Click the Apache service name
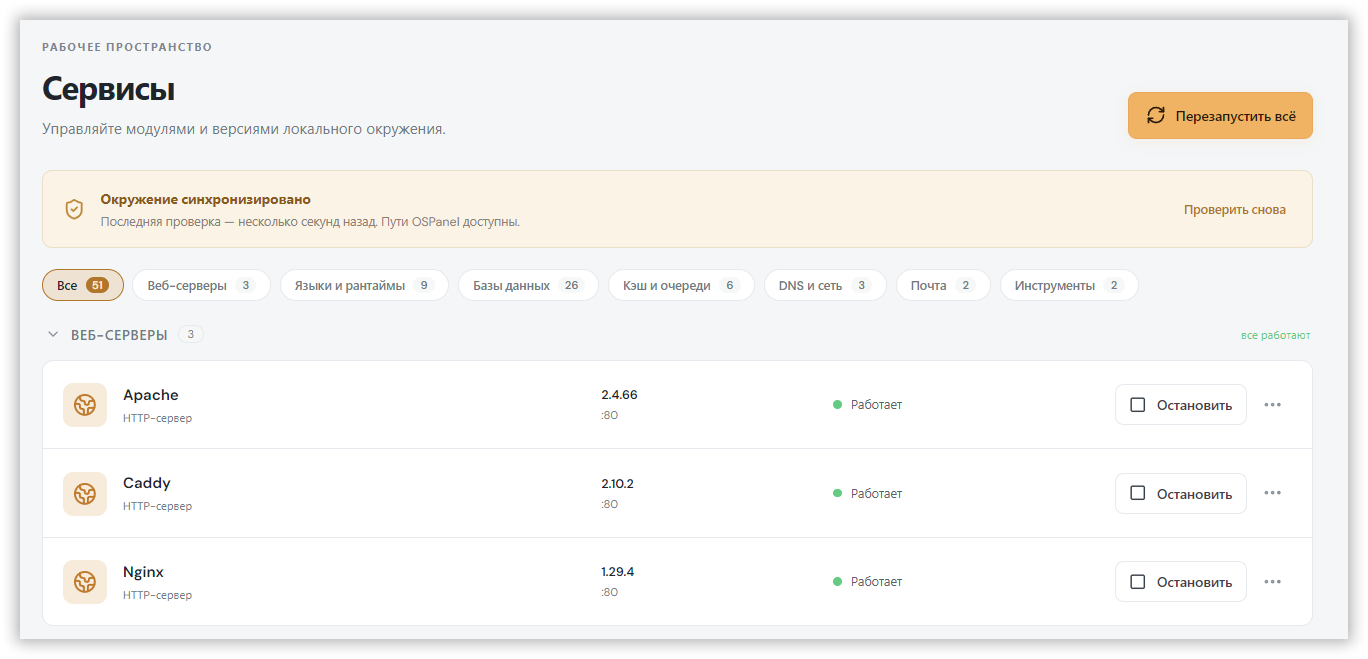The height and width of the screenshot is (659, 1368). [x=151, y=395]
